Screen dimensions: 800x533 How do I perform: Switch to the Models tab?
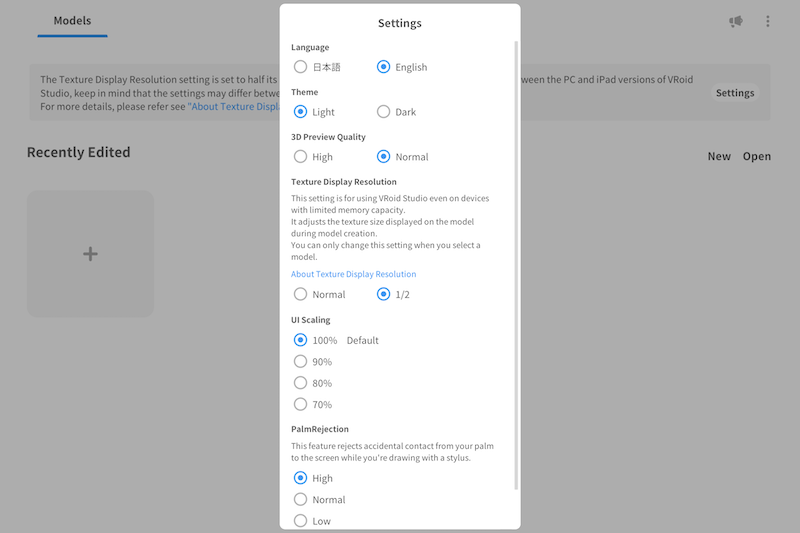(x=72, y=21)
